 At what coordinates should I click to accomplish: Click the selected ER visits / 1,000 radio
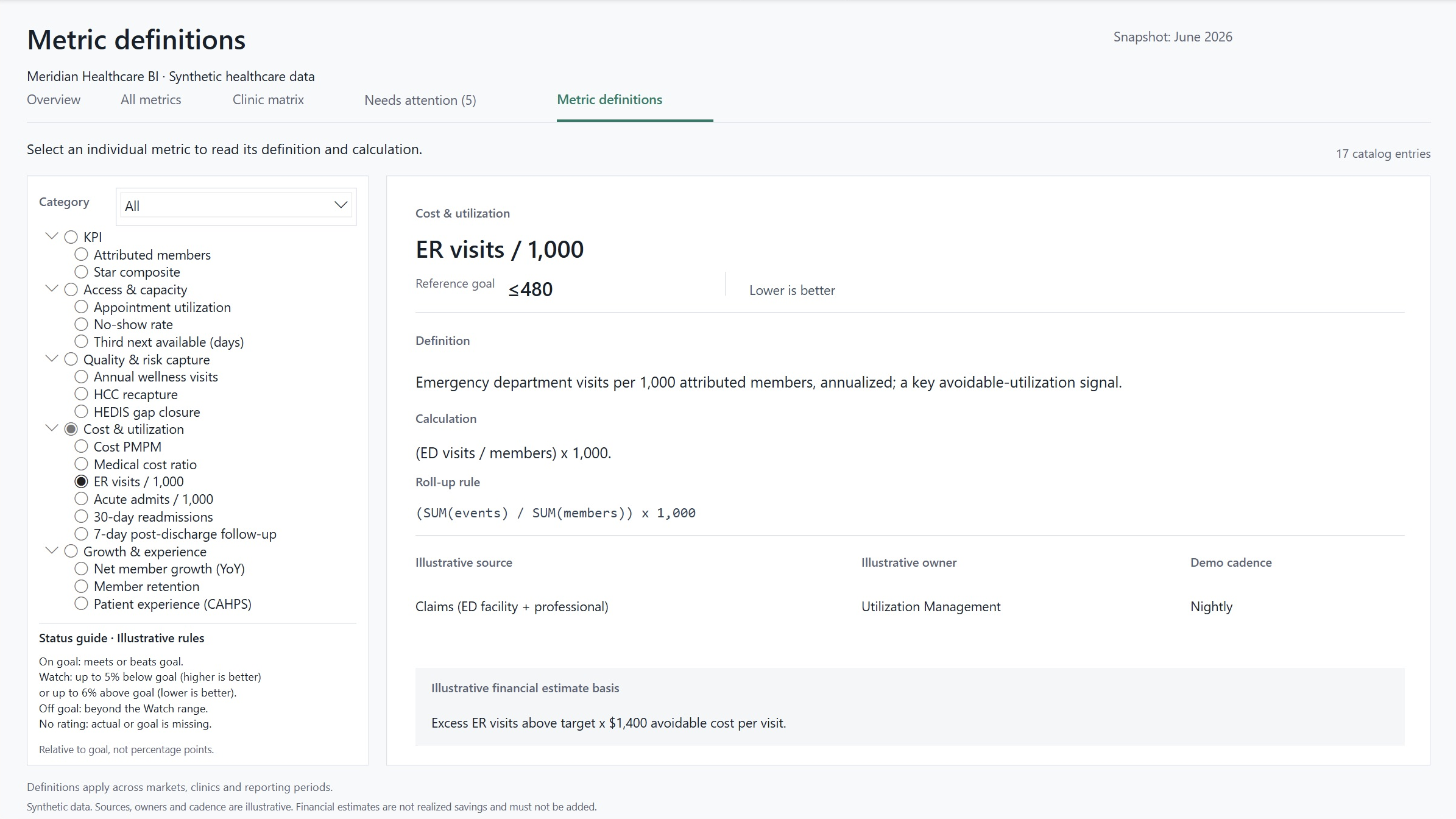pos(81,481)
